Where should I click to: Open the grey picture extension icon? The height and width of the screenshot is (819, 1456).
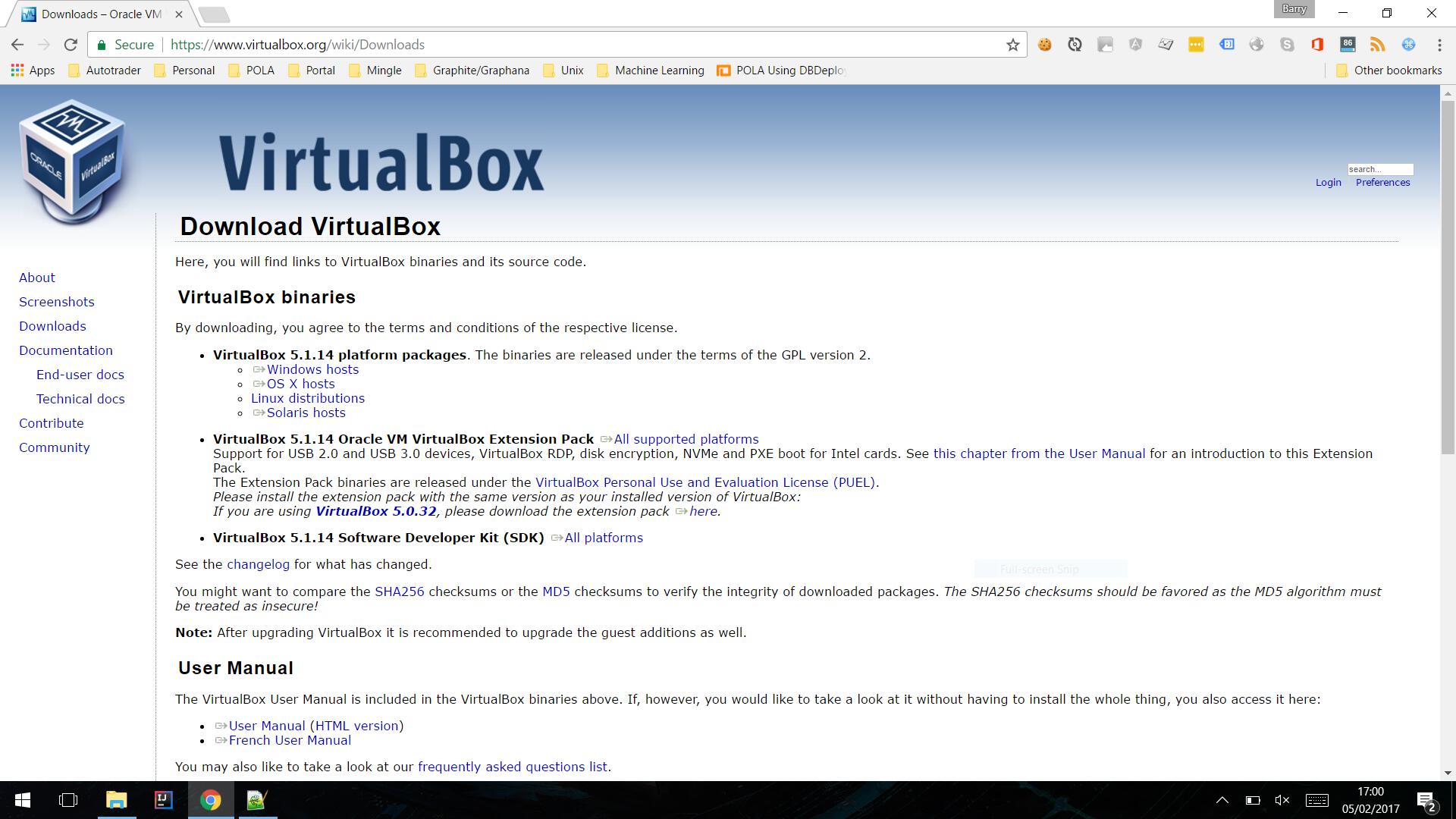(1105, 45)
